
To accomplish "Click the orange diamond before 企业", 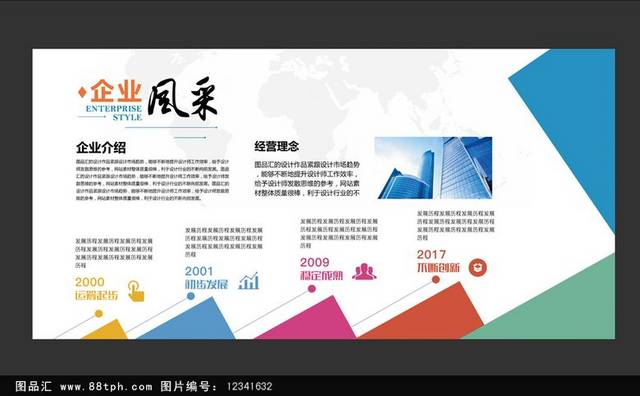I will click(x=82, y=92).
